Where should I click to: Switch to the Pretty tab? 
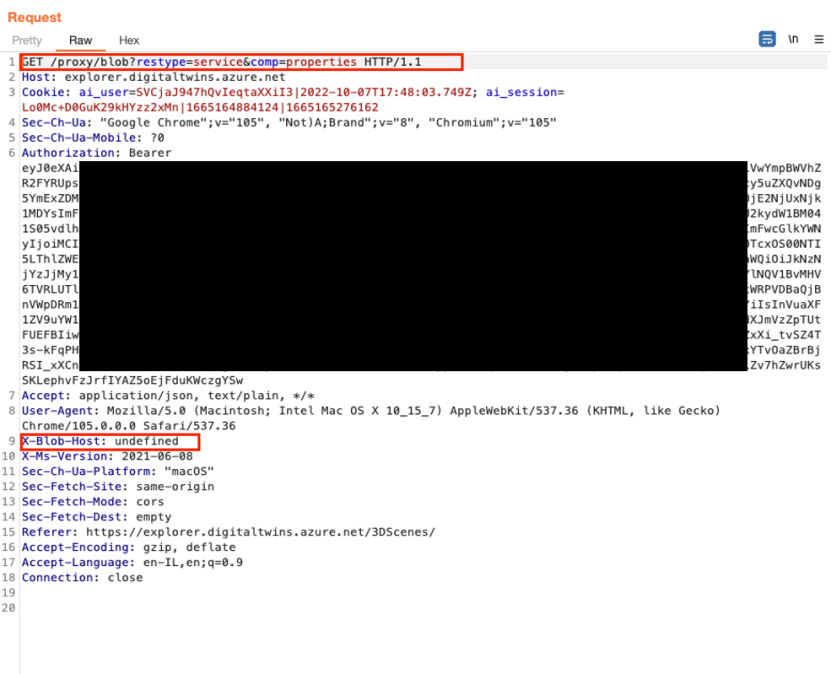[26, 40]
